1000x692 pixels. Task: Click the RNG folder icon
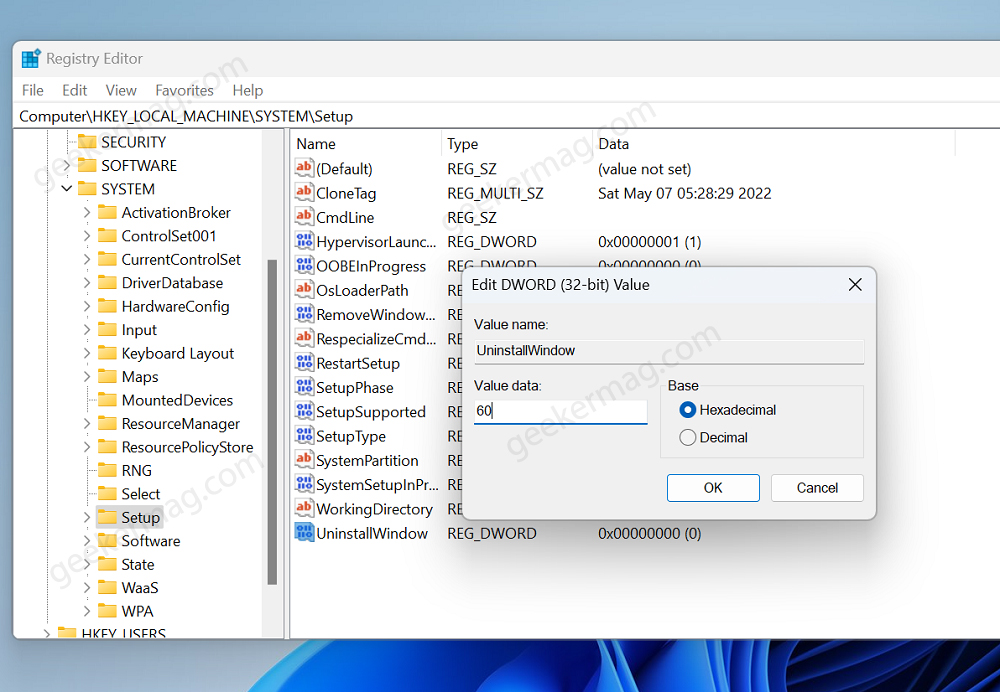(107, 471)
